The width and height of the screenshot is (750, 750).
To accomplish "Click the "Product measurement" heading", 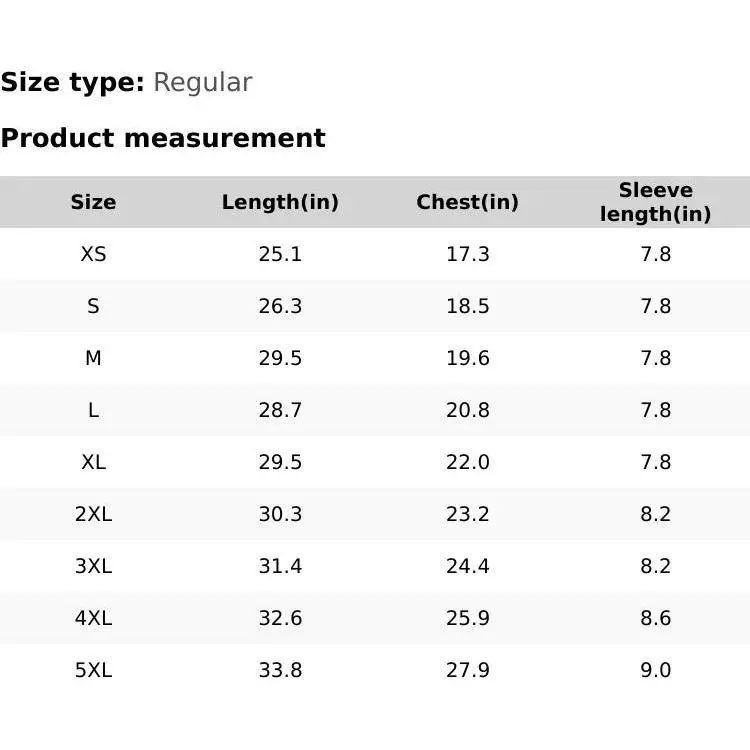I will (x=163, y=138).
